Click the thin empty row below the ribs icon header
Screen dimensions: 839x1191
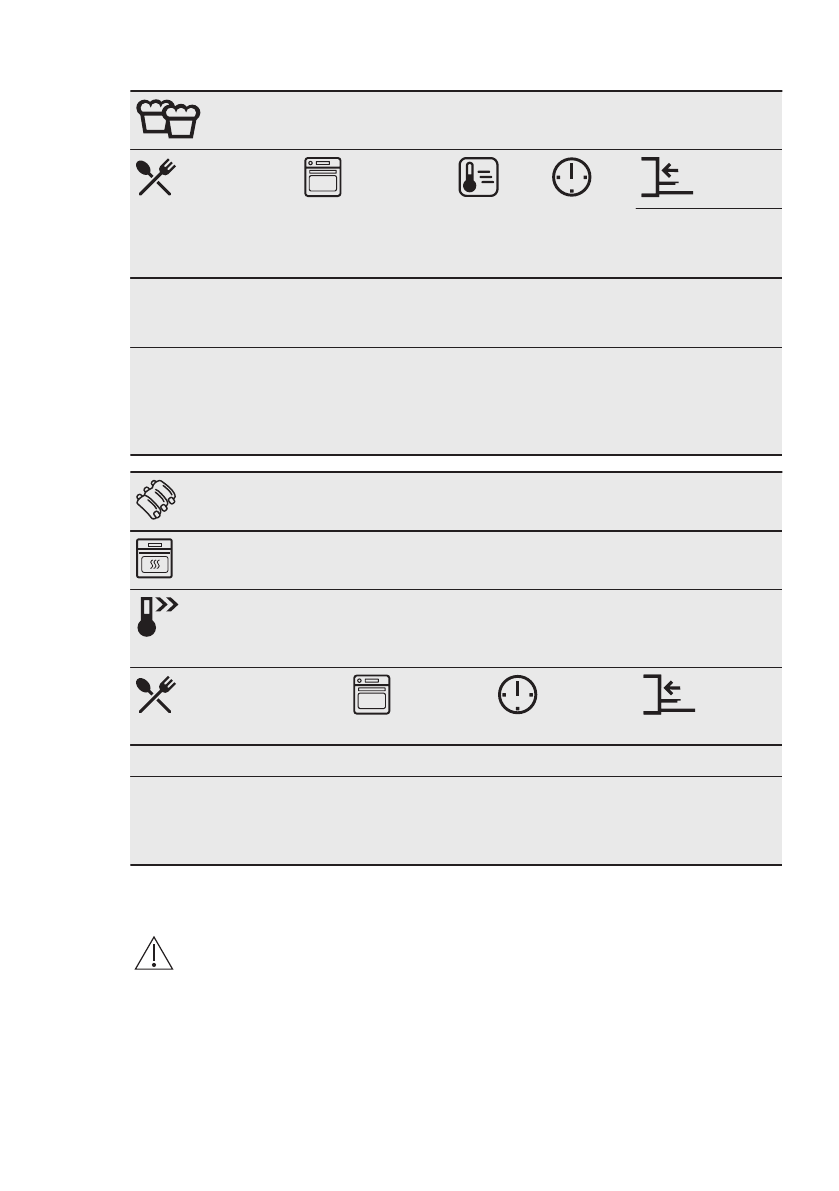tap(456, 760)
